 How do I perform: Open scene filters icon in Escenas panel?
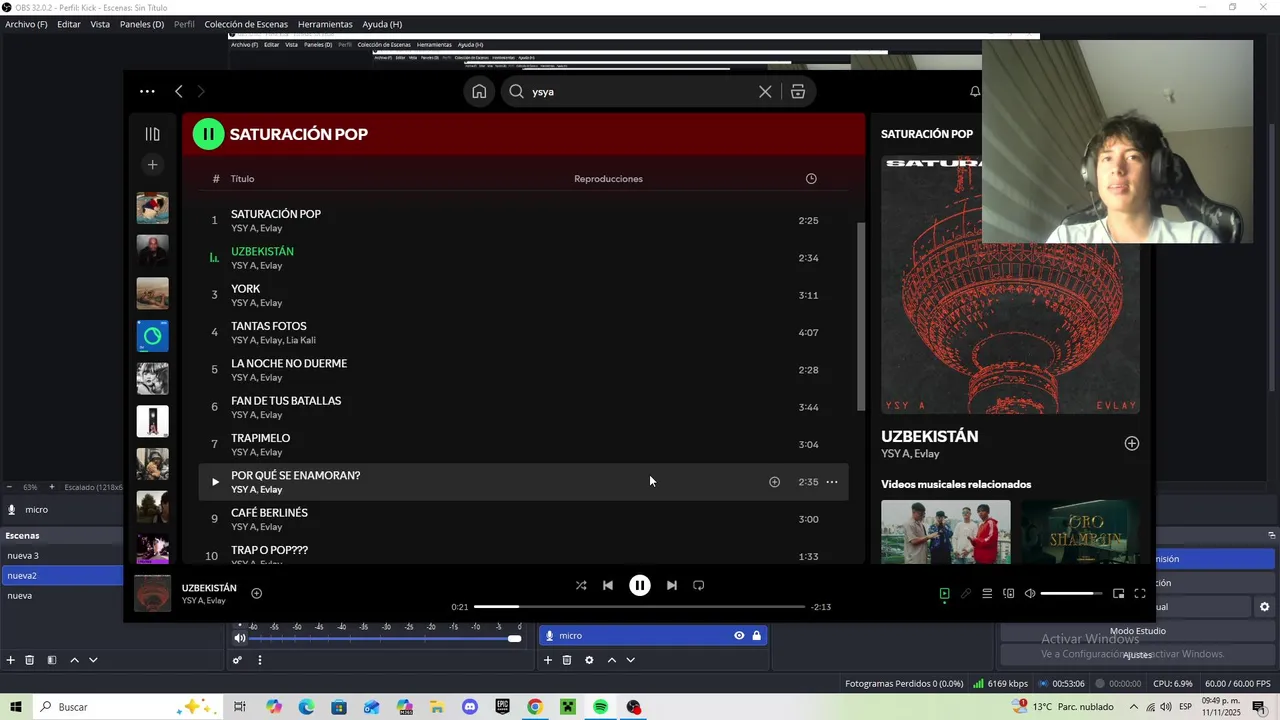pyautogui.click(x=51, y=660)
